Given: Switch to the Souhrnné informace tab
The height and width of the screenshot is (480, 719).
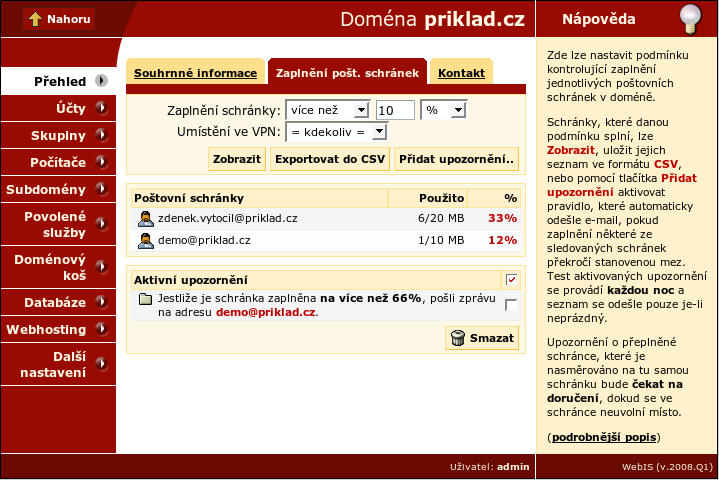Looking at the screenshot, I should coord(195,73).
